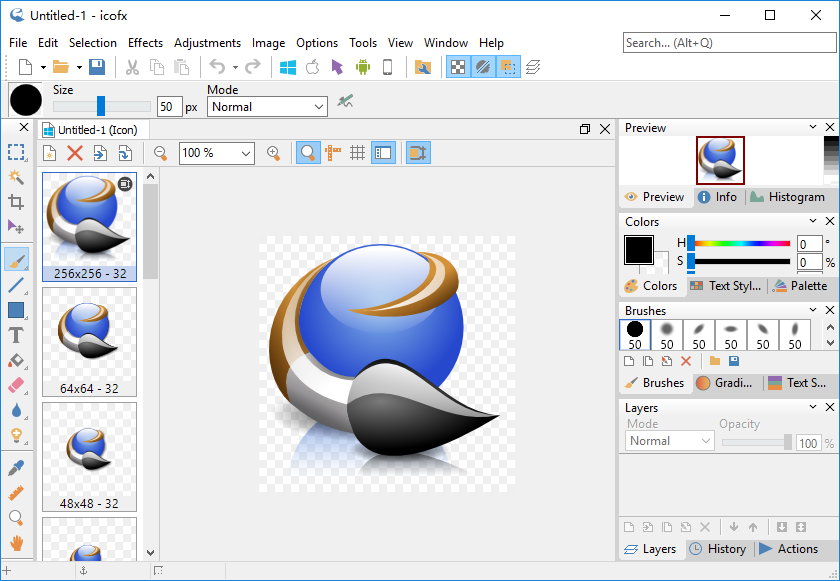The height and width of the screenshot is (581, 840).
Task: Select the Eraser tool
Action: 16,386
